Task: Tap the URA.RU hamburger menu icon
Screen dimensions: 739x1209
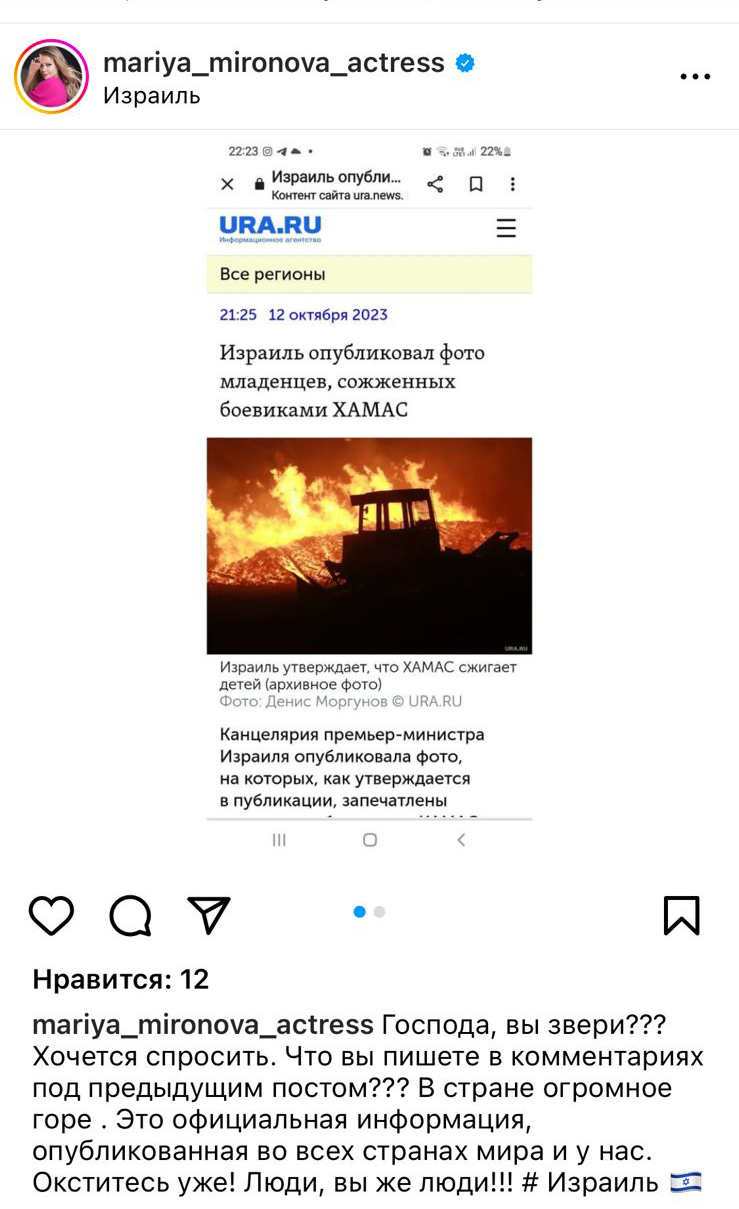Action: 507,228
